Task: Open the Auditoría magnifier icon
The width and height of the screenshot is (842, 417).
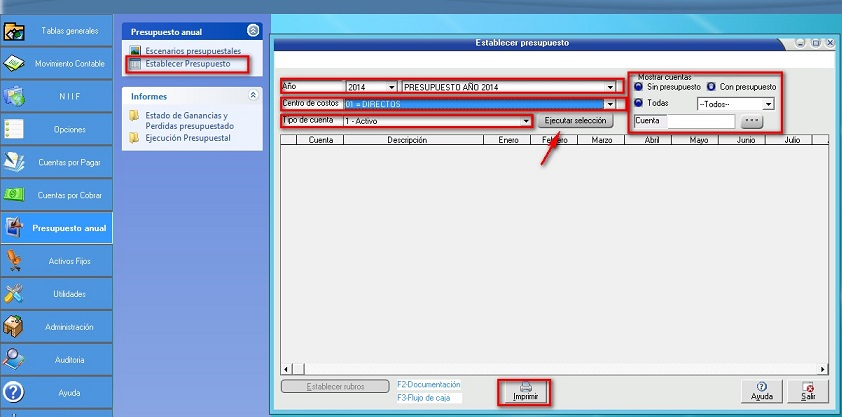Action: pos(15,359)
